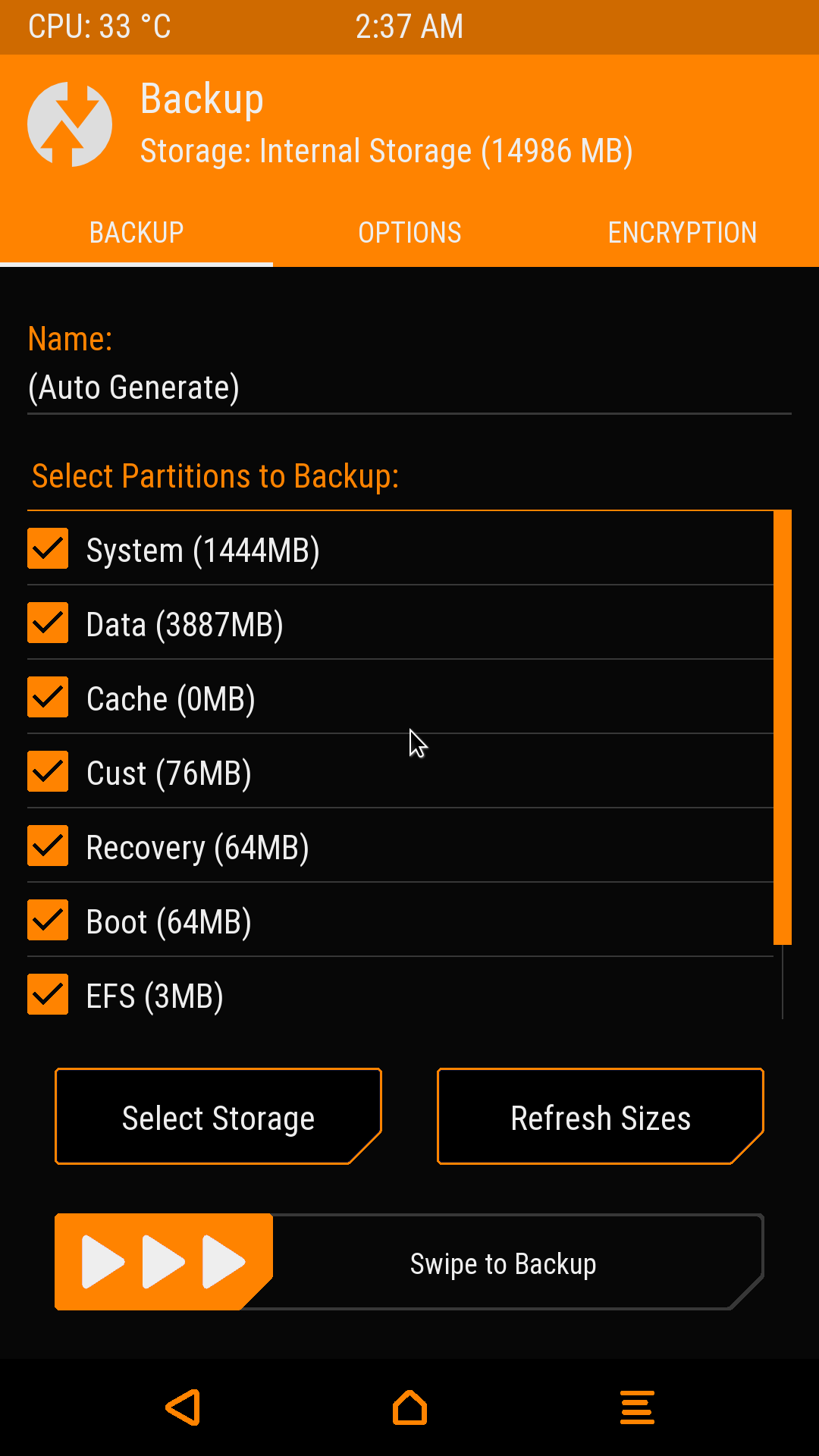Select the Backup tab
The width and height of the screenshot is (819, 1456).
[x=136, y=233]
